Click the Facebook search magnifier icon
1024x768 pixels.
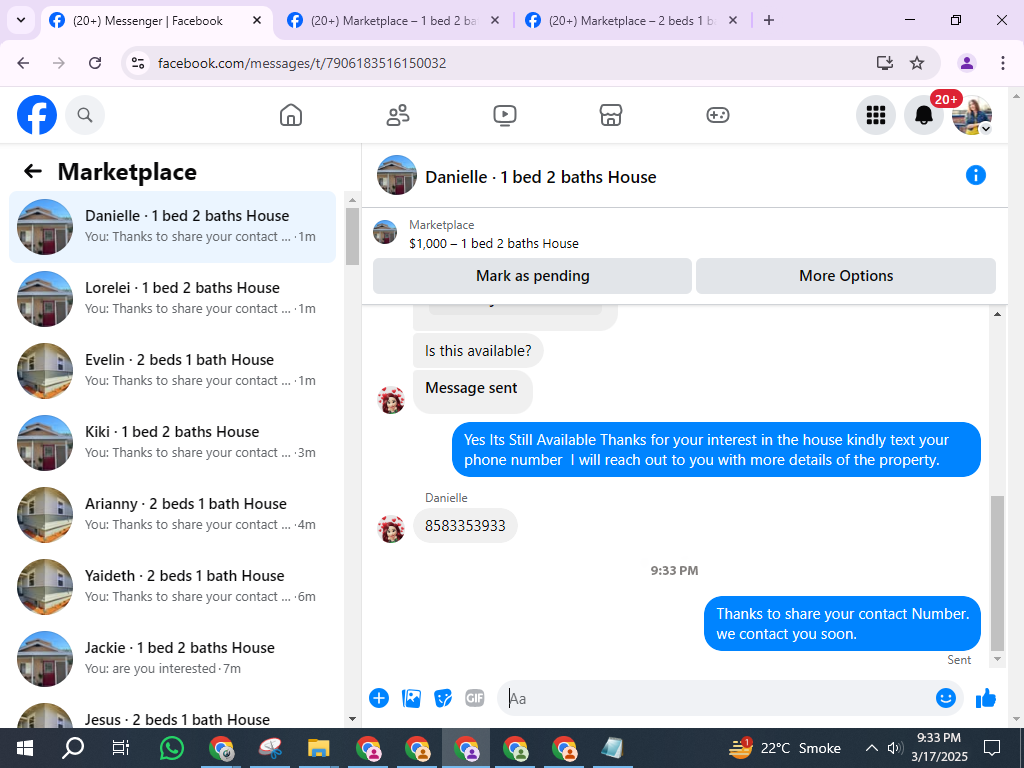pos(85,115)
